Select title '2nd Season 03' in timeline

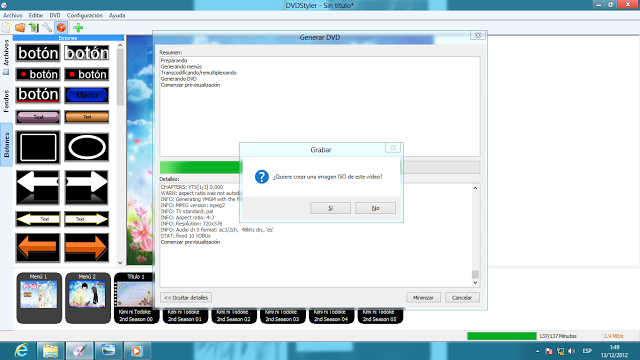282,316
